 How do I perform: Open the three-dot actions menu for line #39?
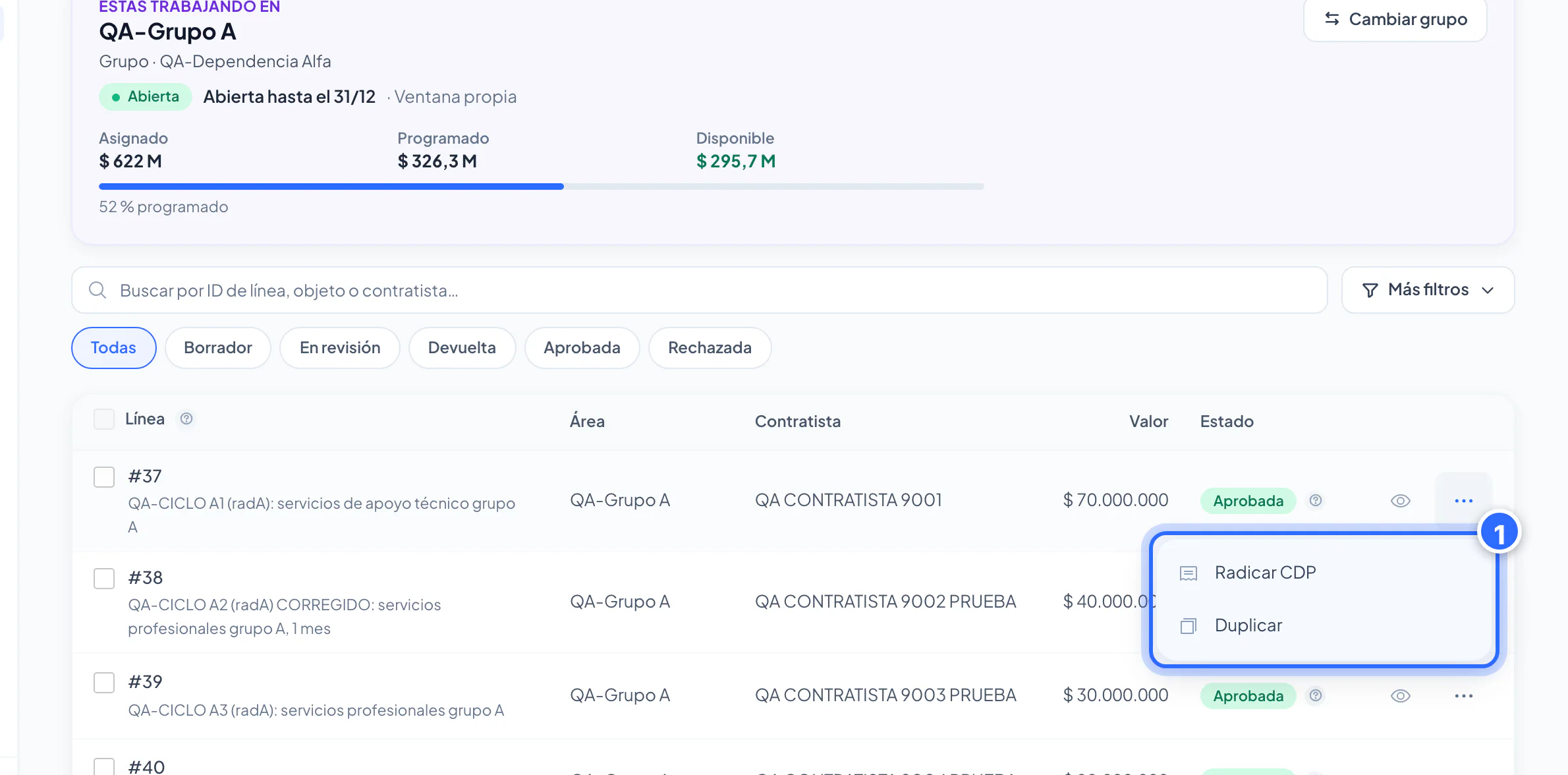click(x=1463, y=696)
